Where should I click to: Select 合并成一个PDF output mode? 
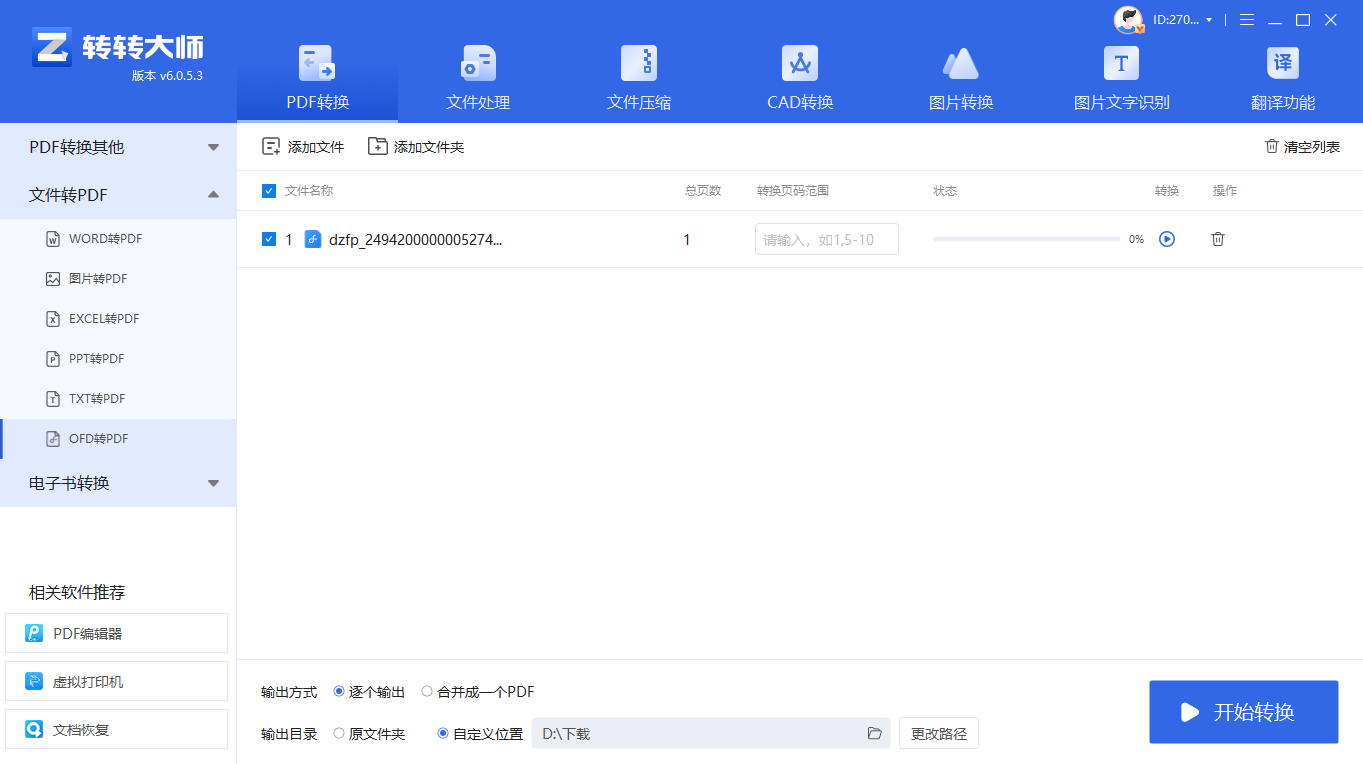click(427, 691)
